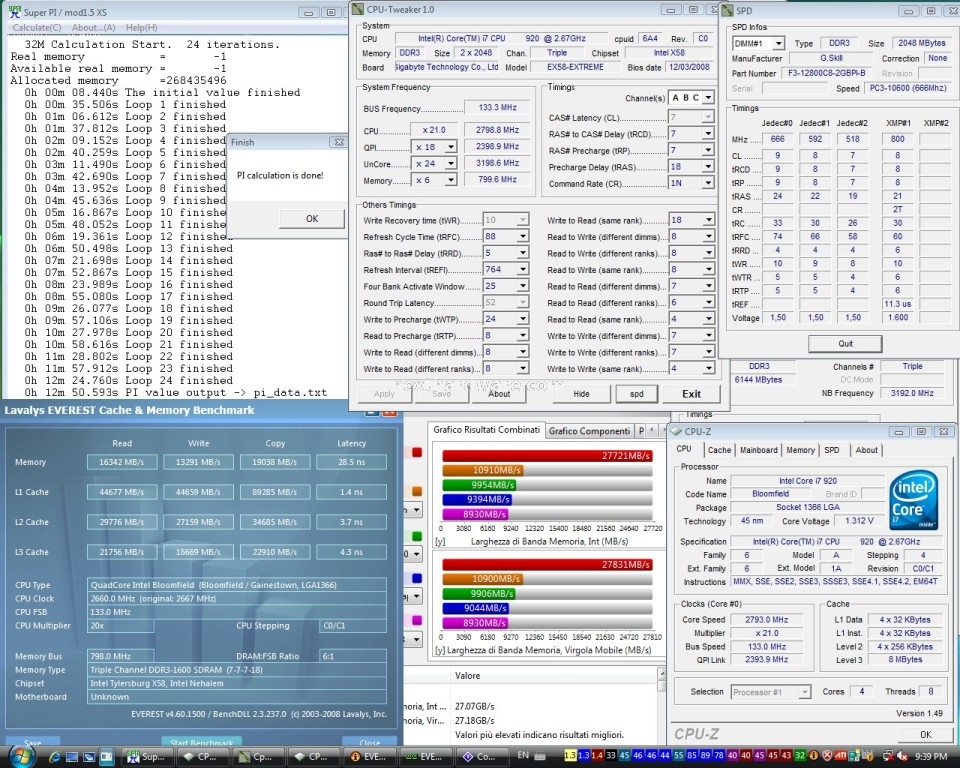
Task: Select the Grafico Componenti tab
Action: coord(589,431)
